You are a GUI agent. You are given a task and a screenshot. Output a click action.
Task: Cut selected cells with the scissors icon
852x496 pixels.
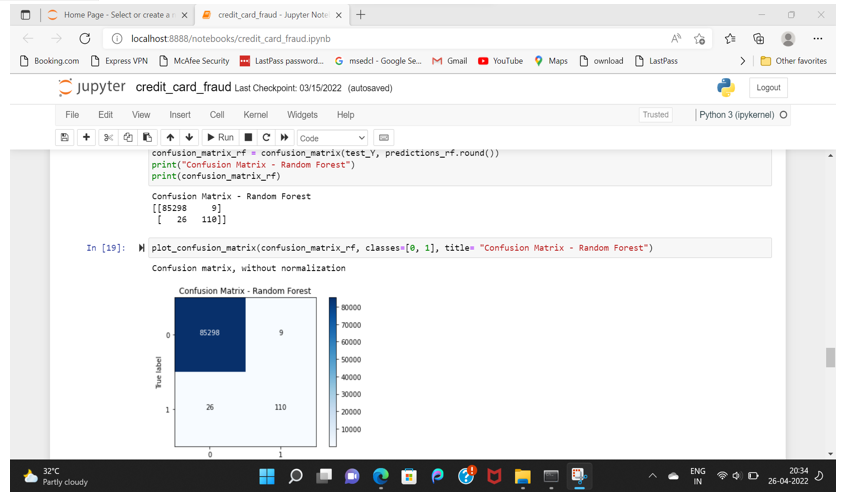tap(108, 137)
